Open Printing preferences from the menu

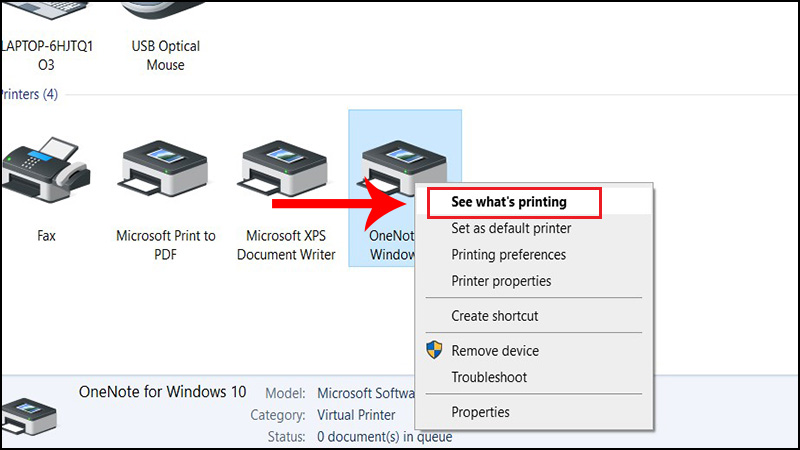pyautogui.click(x=508, y=255)
